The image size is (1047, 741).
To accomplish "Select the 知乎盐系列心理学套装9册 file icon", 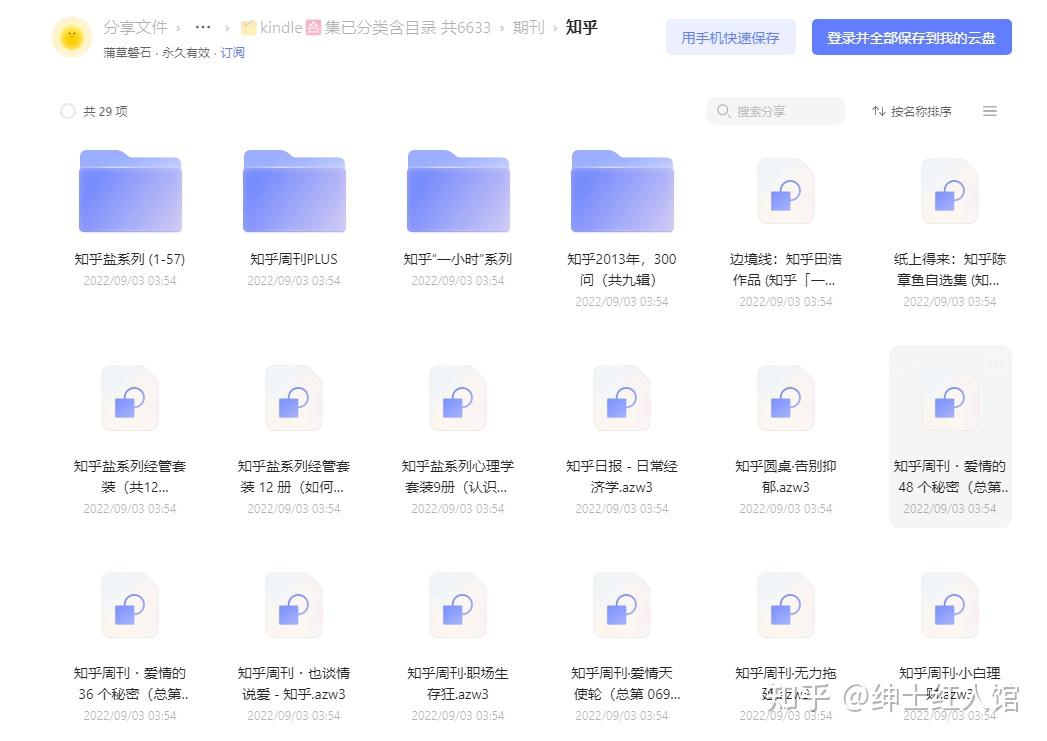I will [x=458, y=399].
